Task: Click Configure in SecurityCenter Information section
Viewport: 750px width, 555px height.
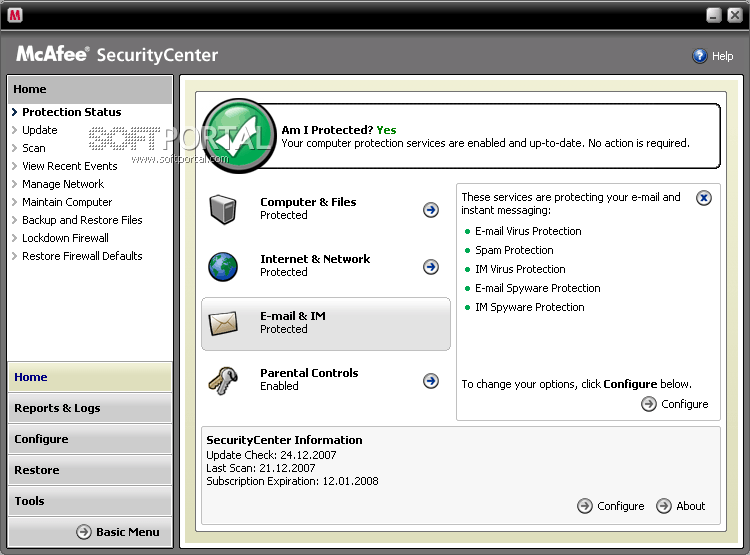Action: [611, 506]
